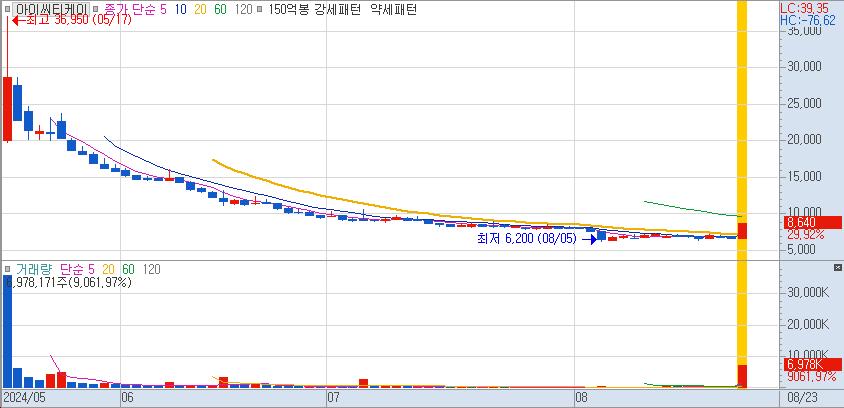844x408 pixels.
Task: Click the 9061,97% volume change label
Action: coord(812,376)
